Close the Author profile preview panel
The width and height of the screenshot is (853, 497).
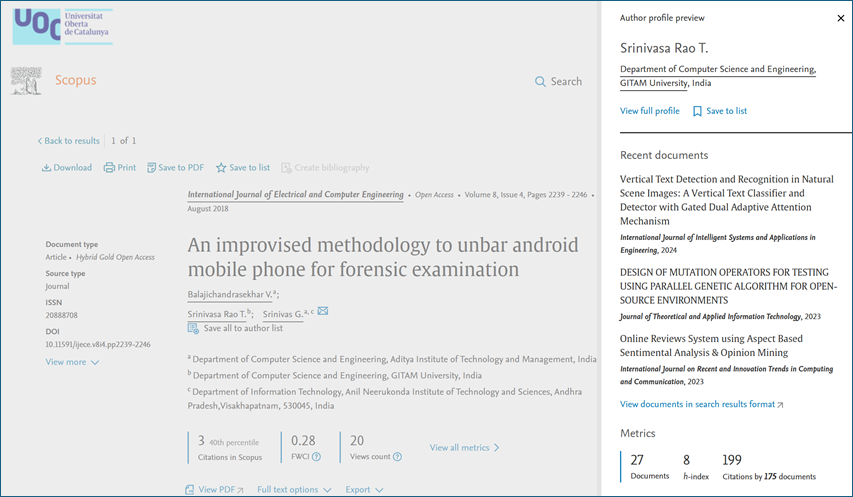click(x=840, y=18)
